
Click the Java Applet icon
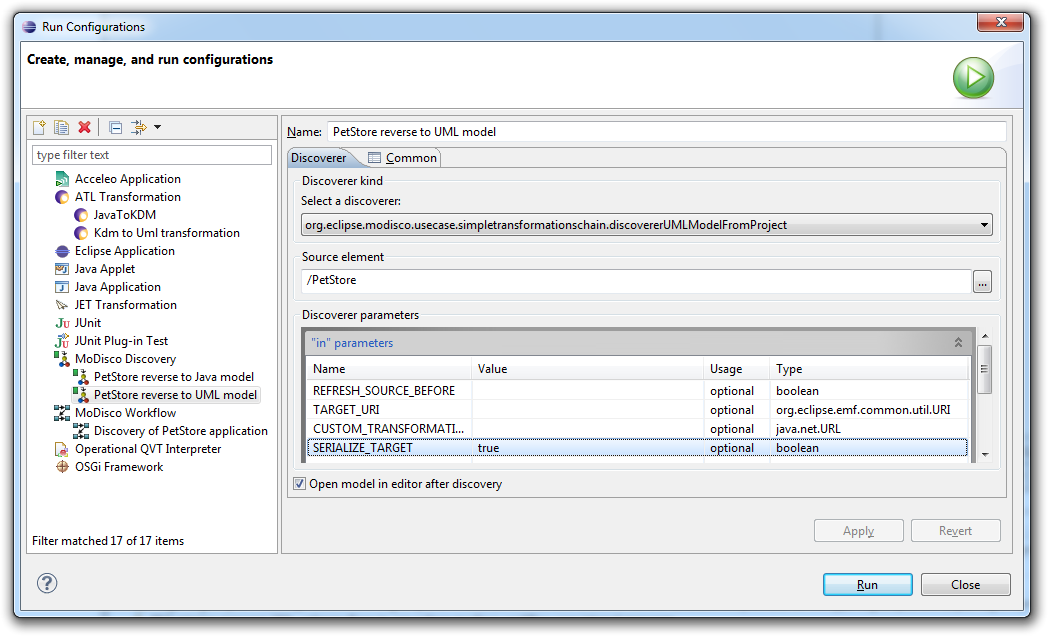tap(62, 269)
